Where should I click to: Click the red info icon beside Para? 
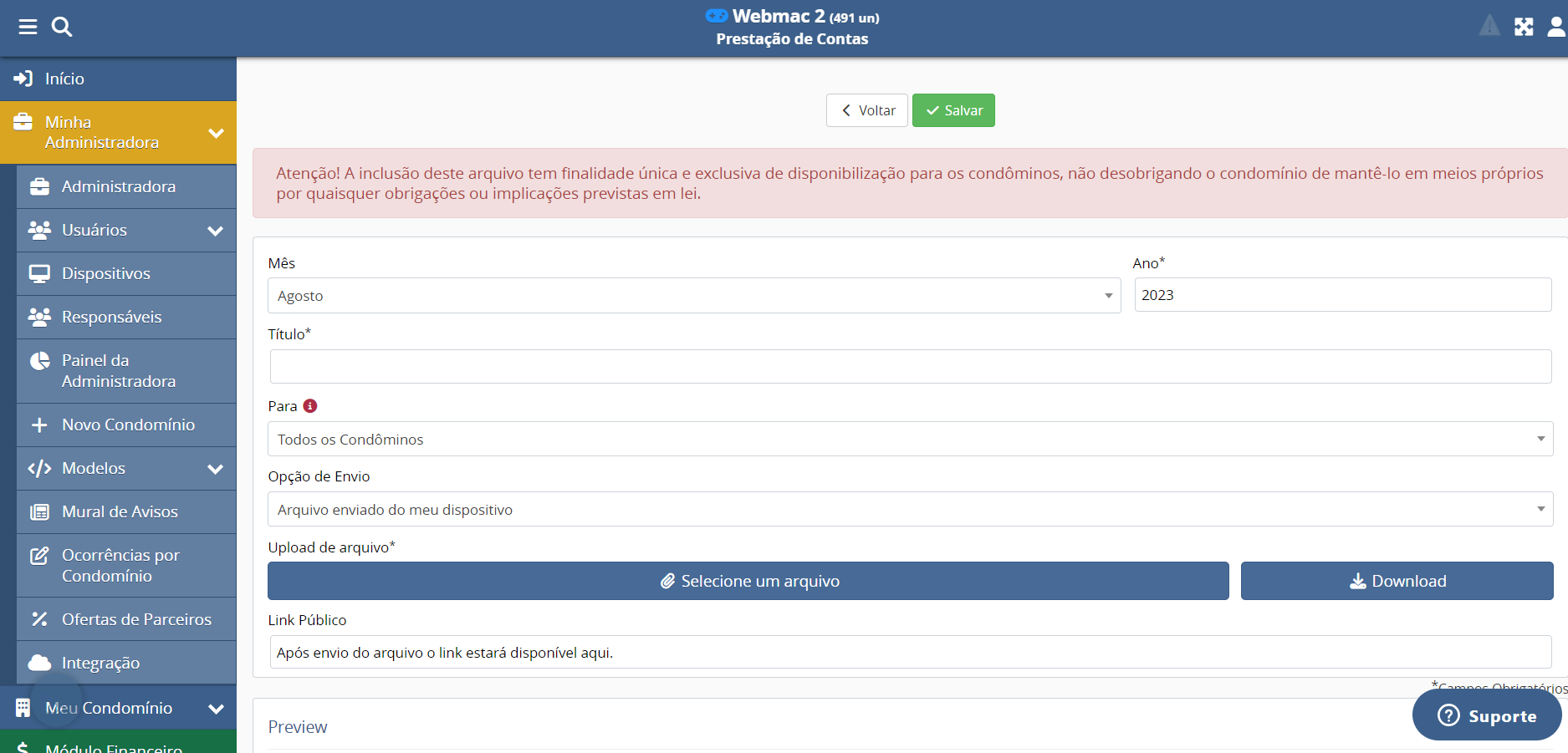pos(310,406)
